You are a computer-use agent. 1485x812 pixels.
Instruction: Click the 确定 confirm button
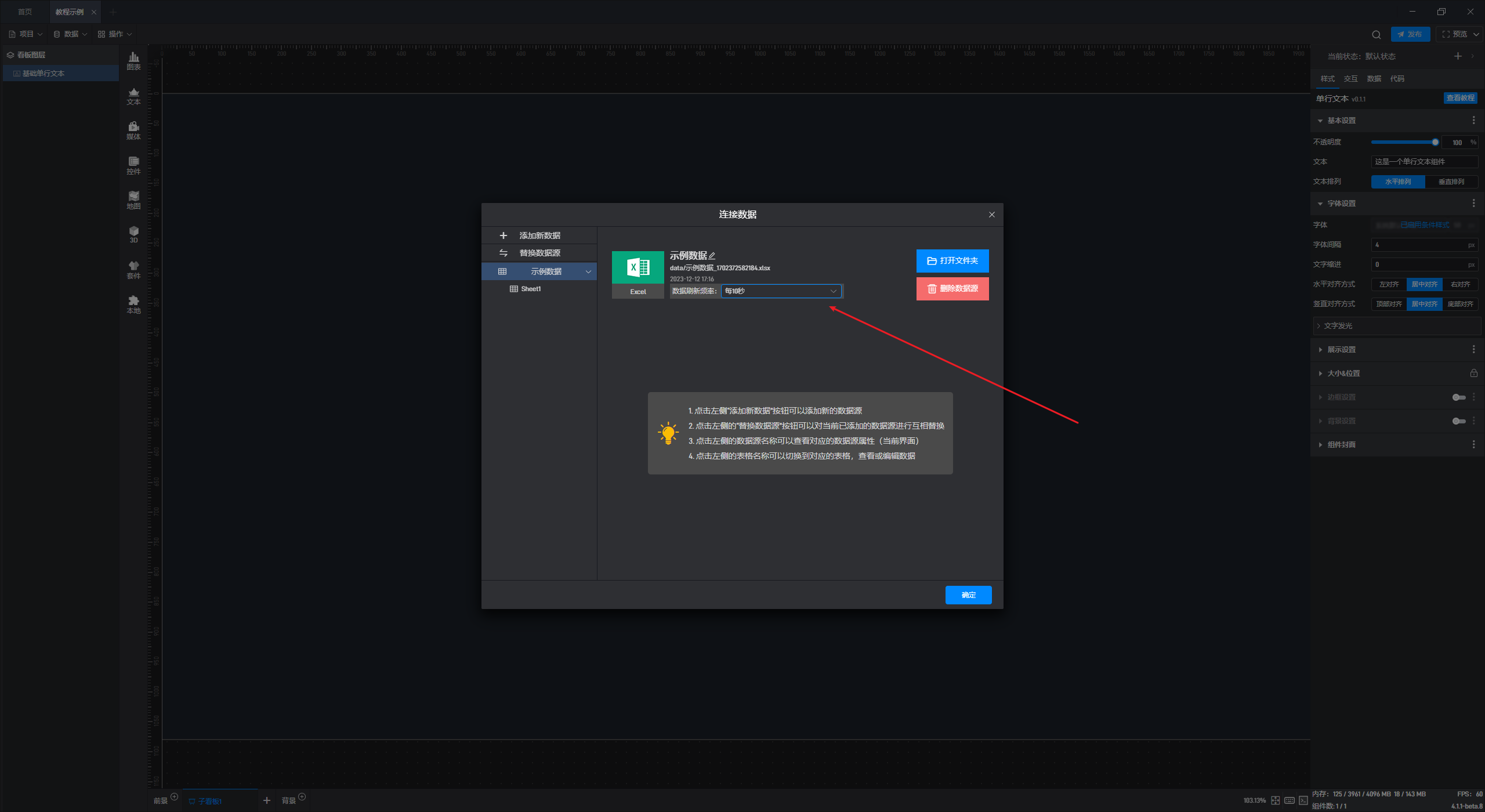click(968, 595)
